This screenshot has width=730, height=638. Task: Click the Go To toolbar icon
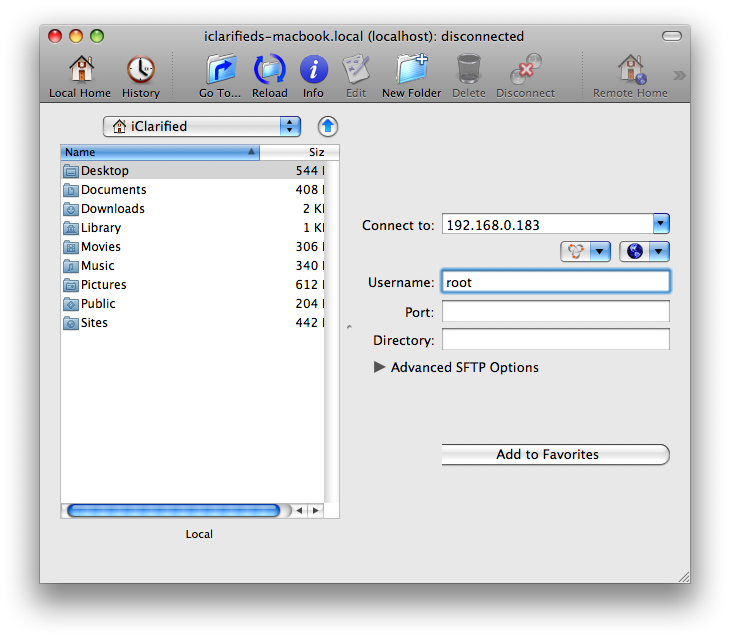[x=220, y=76]
